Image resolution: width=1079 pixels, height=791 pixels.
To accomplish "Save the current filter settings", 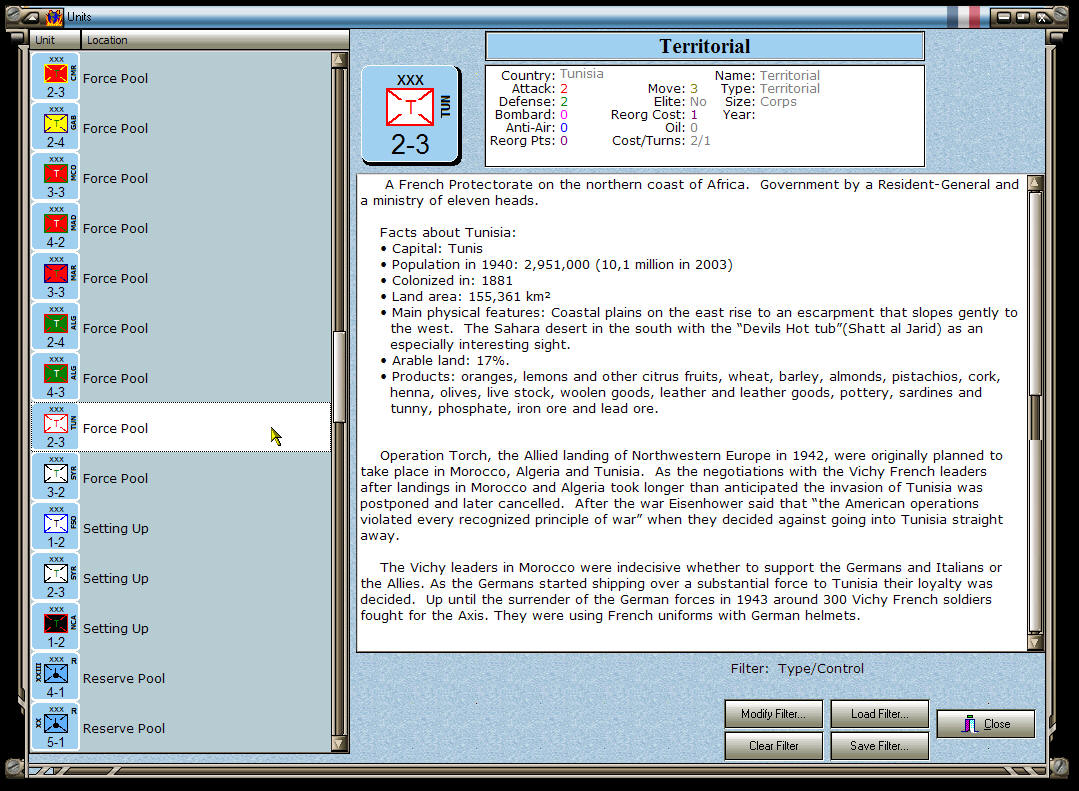I will (879, 745).
